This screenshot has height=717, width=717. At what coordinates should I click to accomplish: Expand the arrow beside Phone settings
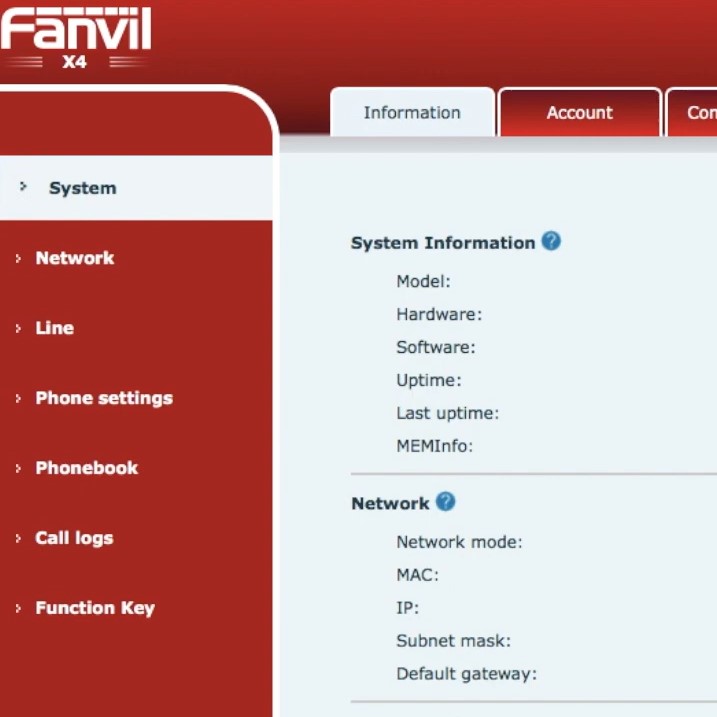tap(18, 398)
